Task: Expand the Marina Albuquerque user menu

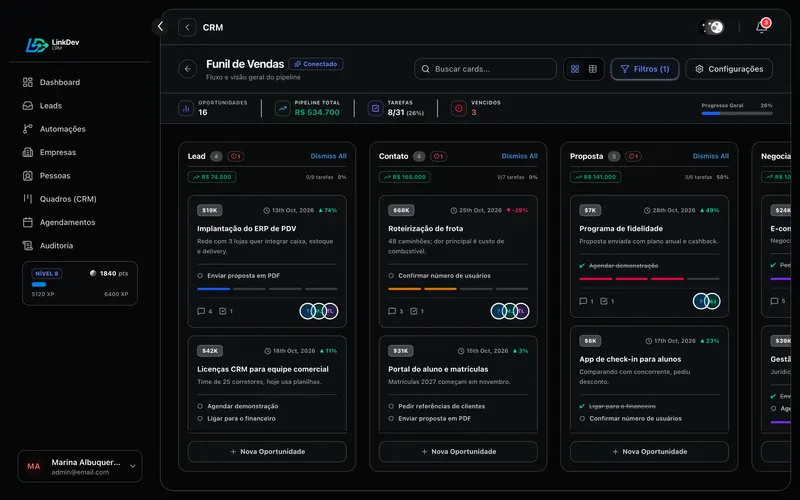Action: (x=80, y=466)
